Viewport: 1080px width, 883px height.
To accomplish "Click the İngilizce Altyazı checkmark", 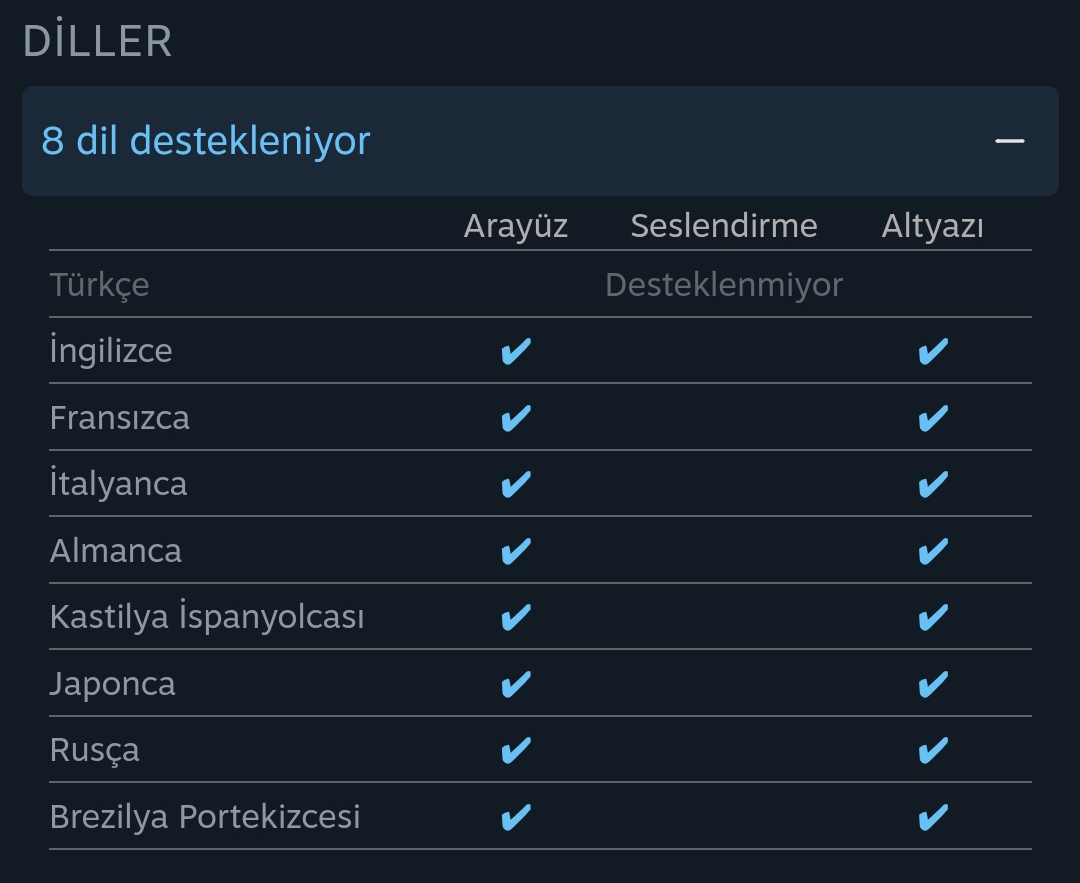I will pyautogui.click(x=932, y=352).
